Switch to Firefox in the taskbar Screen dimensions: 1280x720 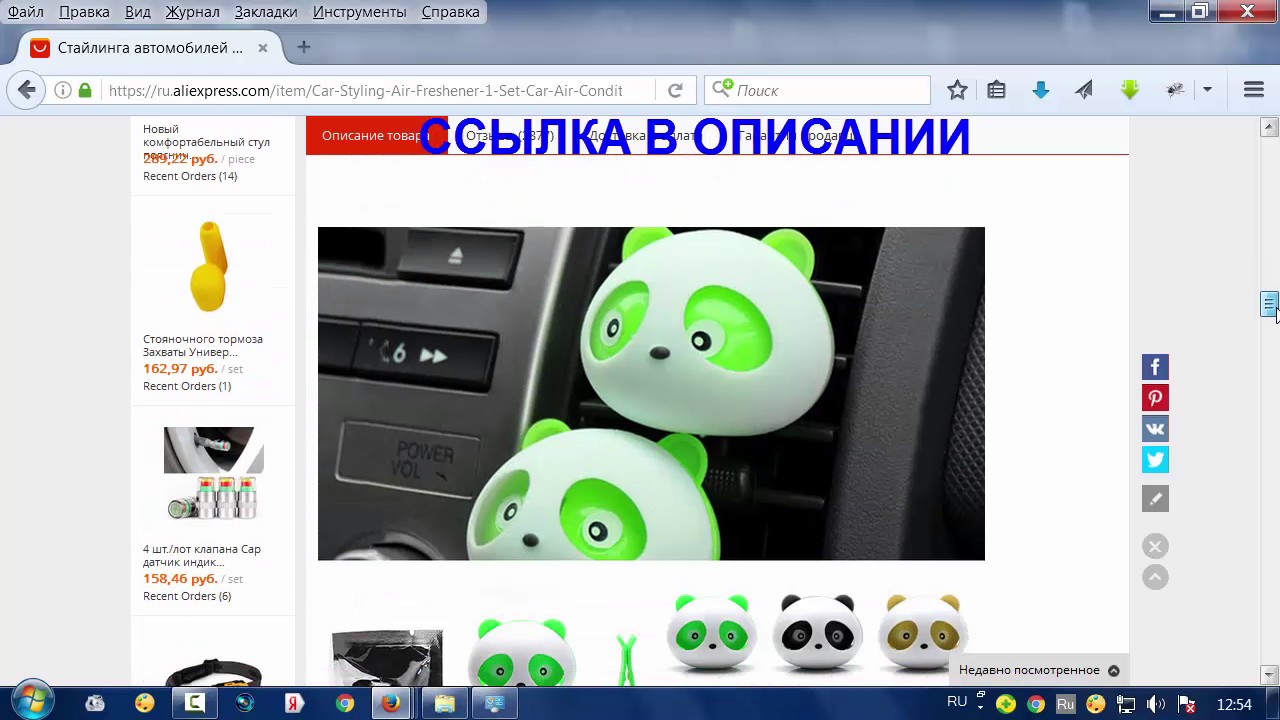click(391, 704)
